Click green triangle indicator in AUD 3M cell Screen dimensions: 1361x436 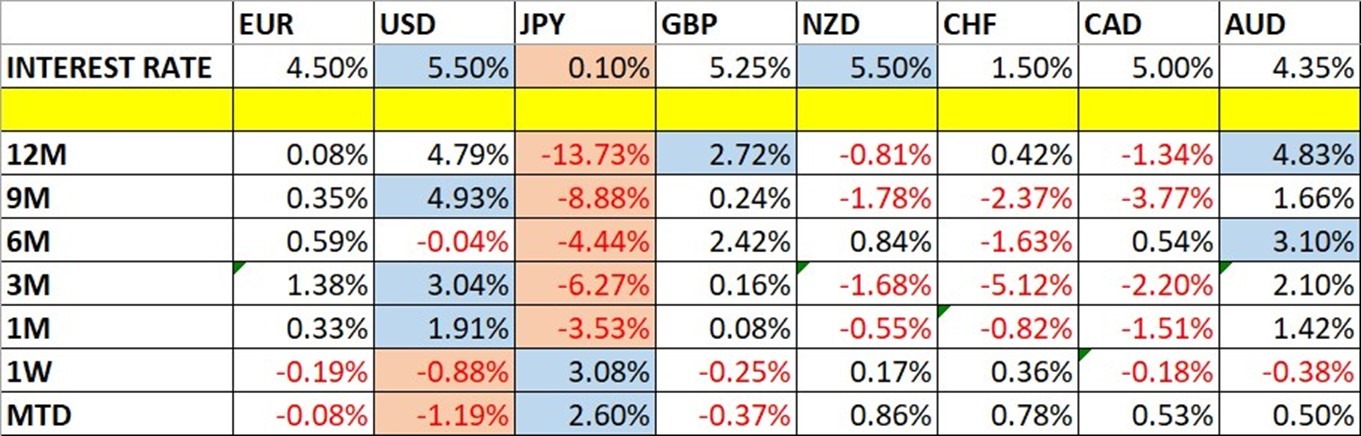click(x=1224, y=267)
